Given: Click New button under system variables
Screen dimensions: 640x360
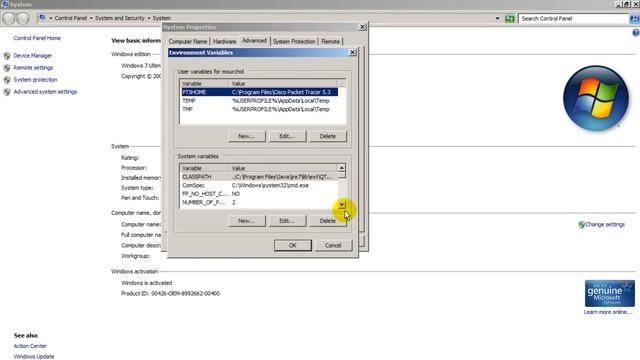Looking at the screenshot, I should pyautogui.click(x=247, y=221).
